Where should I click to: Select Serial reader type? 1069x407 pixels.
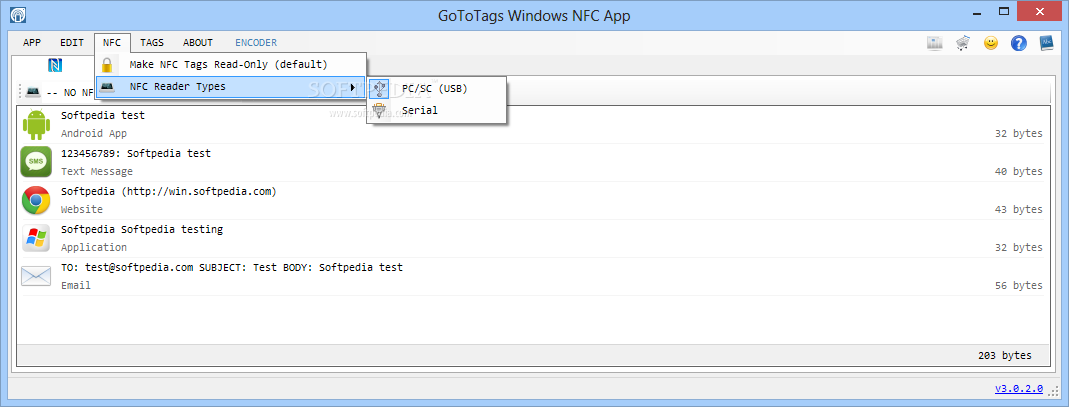point(437,110)
